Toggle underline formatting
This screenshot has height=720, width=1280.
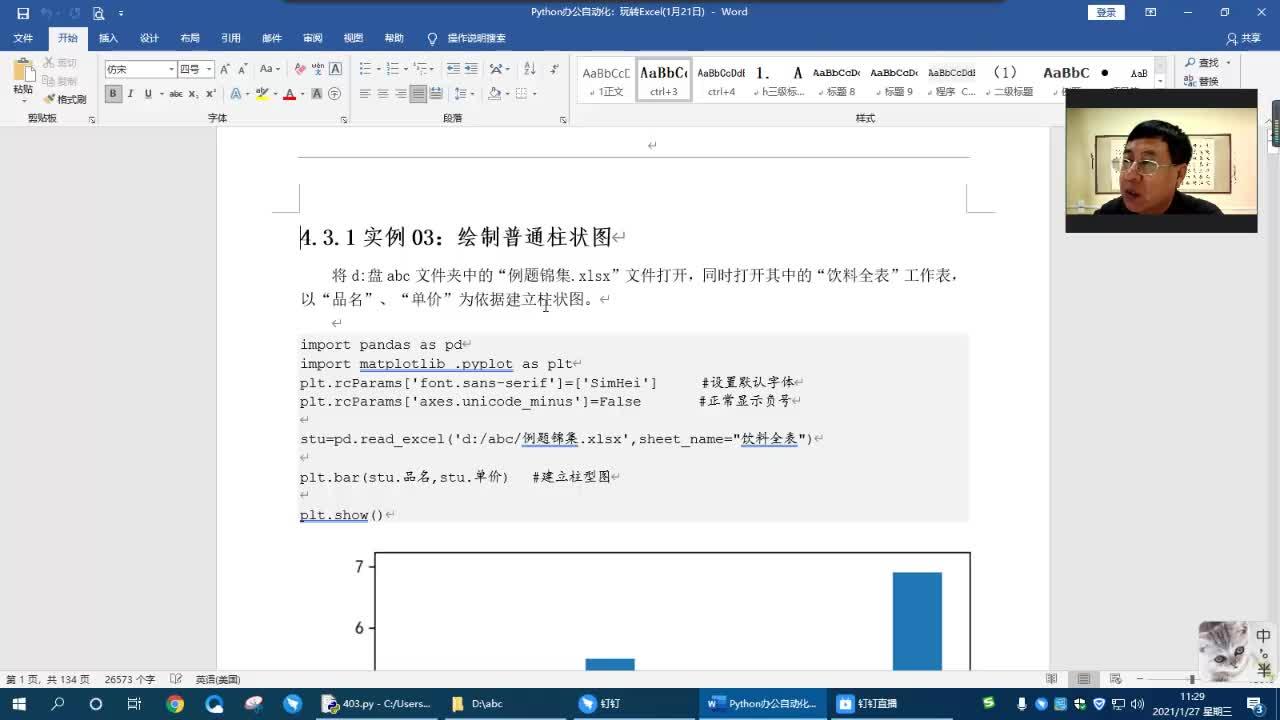pyautogui.click(x=148, y=94)
